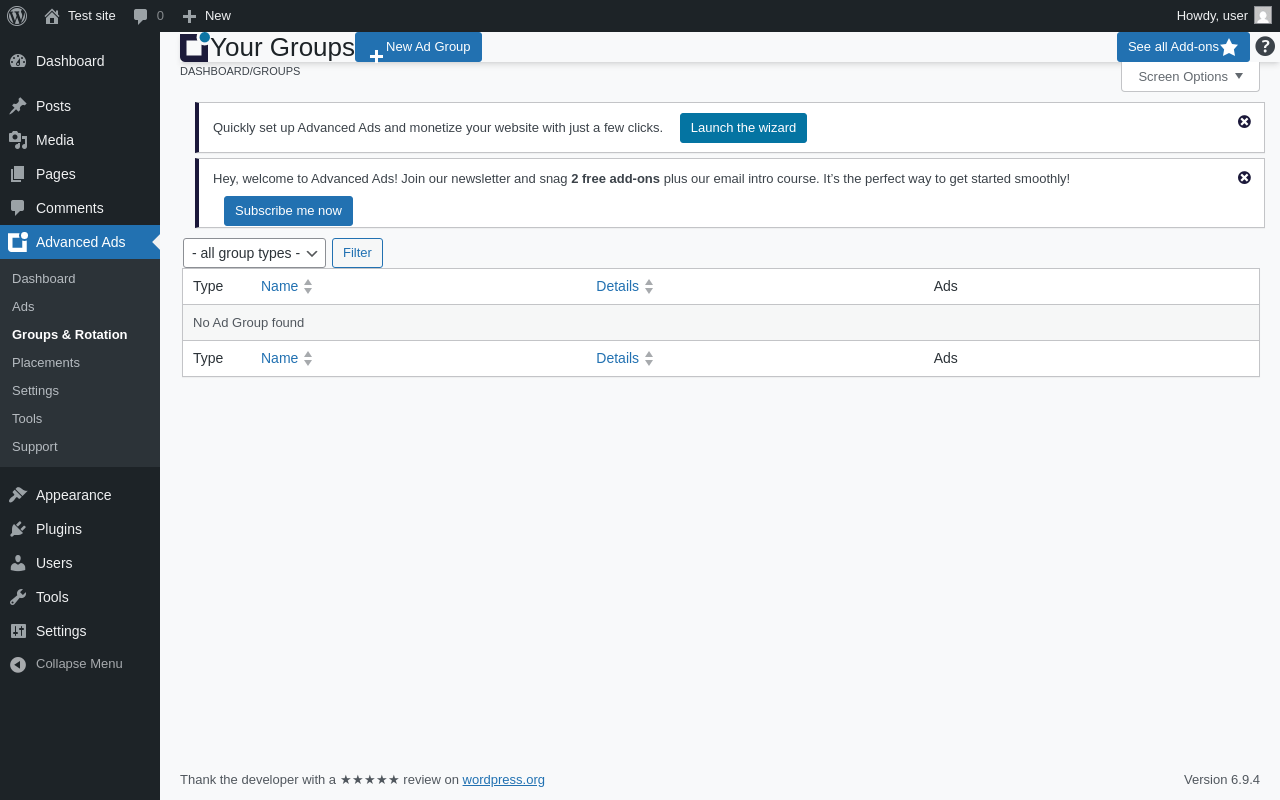1280x800 pixels.
Task: Click the Your Groups heading
Action: click(x=282, y=47)
